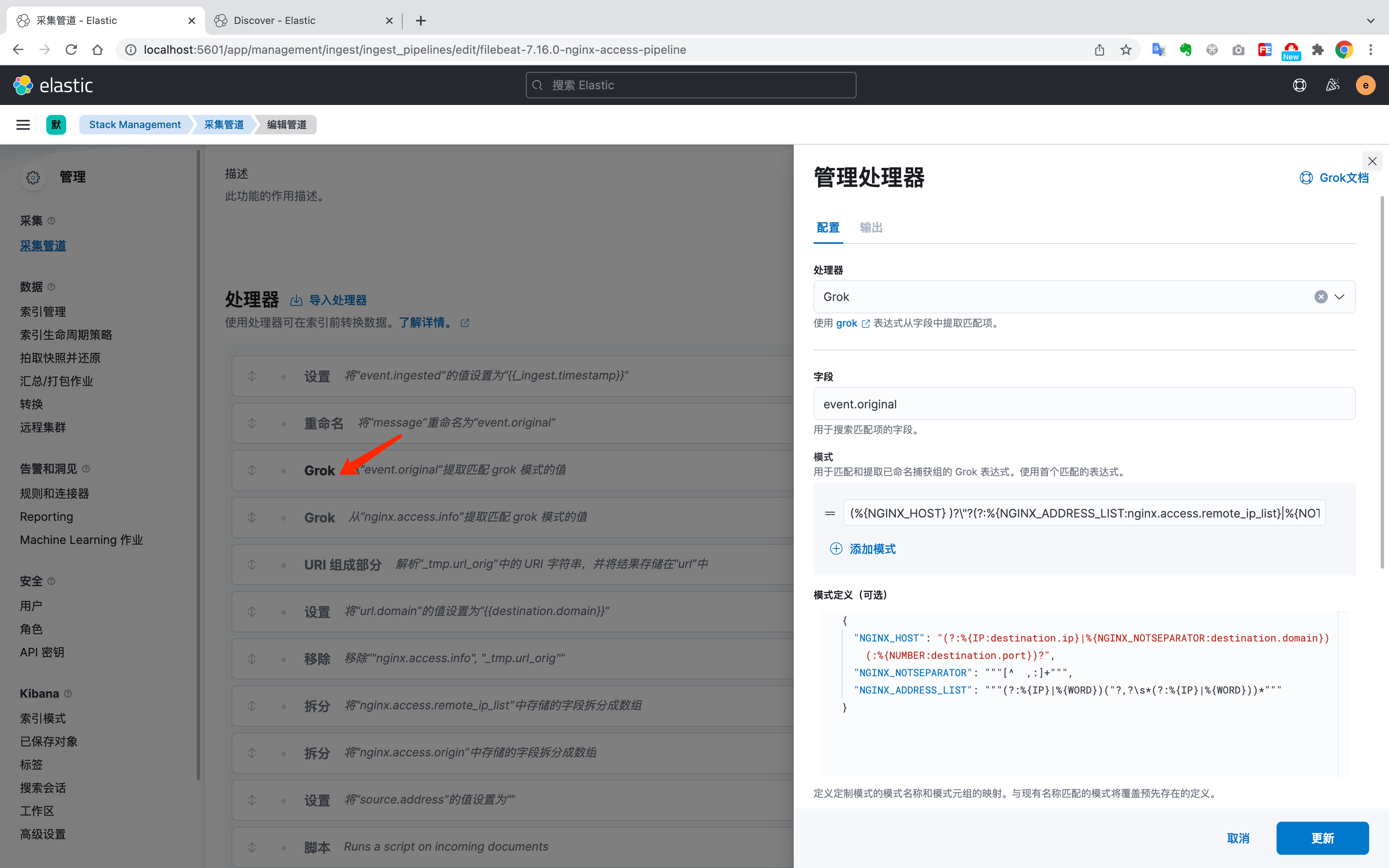The image size is (1389, 868).
Task: Expand the processor type dropdown
Action: 1340,297
